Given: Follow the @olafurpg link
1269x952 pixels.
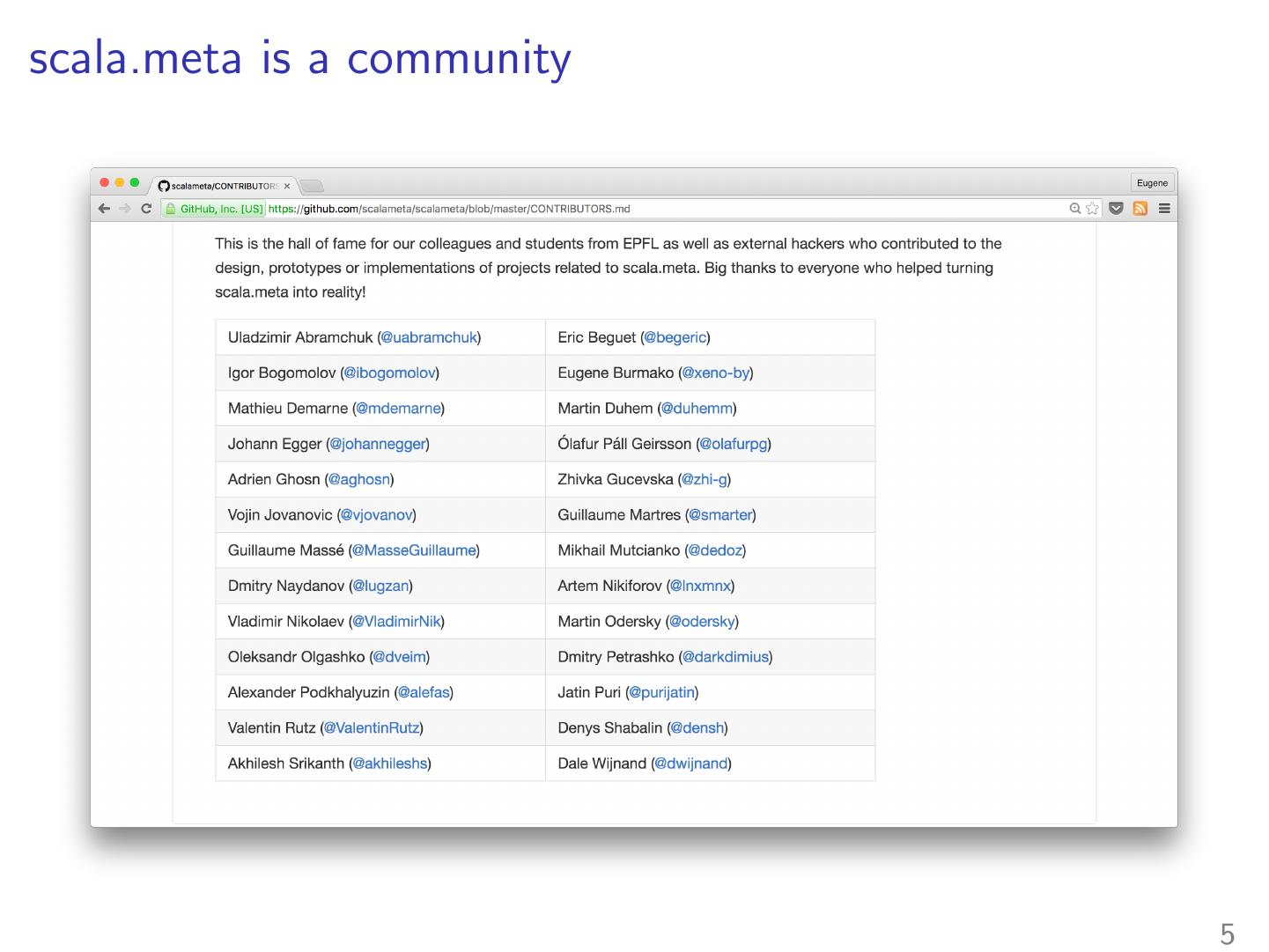Looking at the screenshot, I should click(x=734, y=444).
